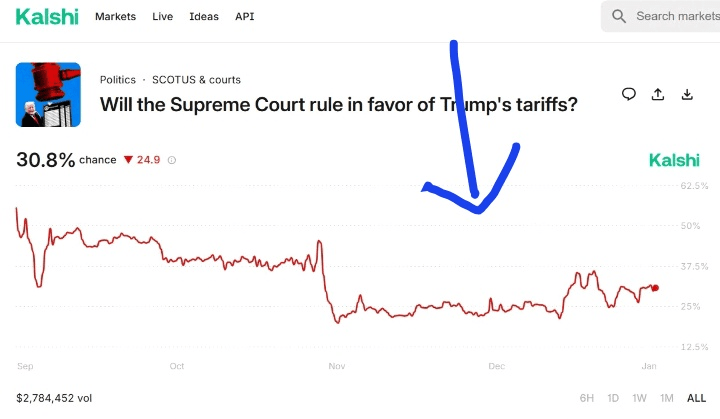Click the Trump tariffs market thumbnail

point(48,94)
